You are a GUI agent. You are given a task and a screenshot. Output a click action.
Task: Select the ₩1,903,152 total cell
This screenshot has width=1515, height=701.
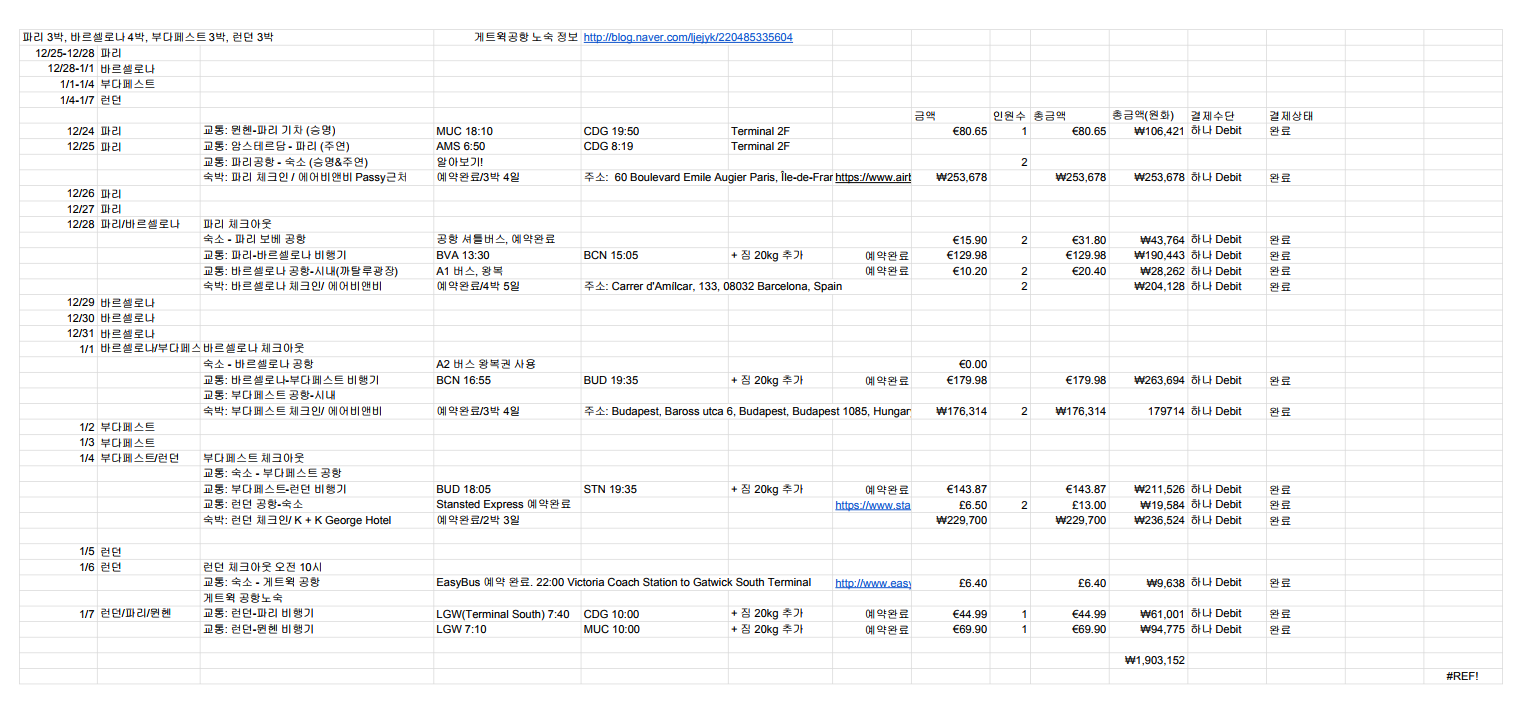coord(1154,661)
